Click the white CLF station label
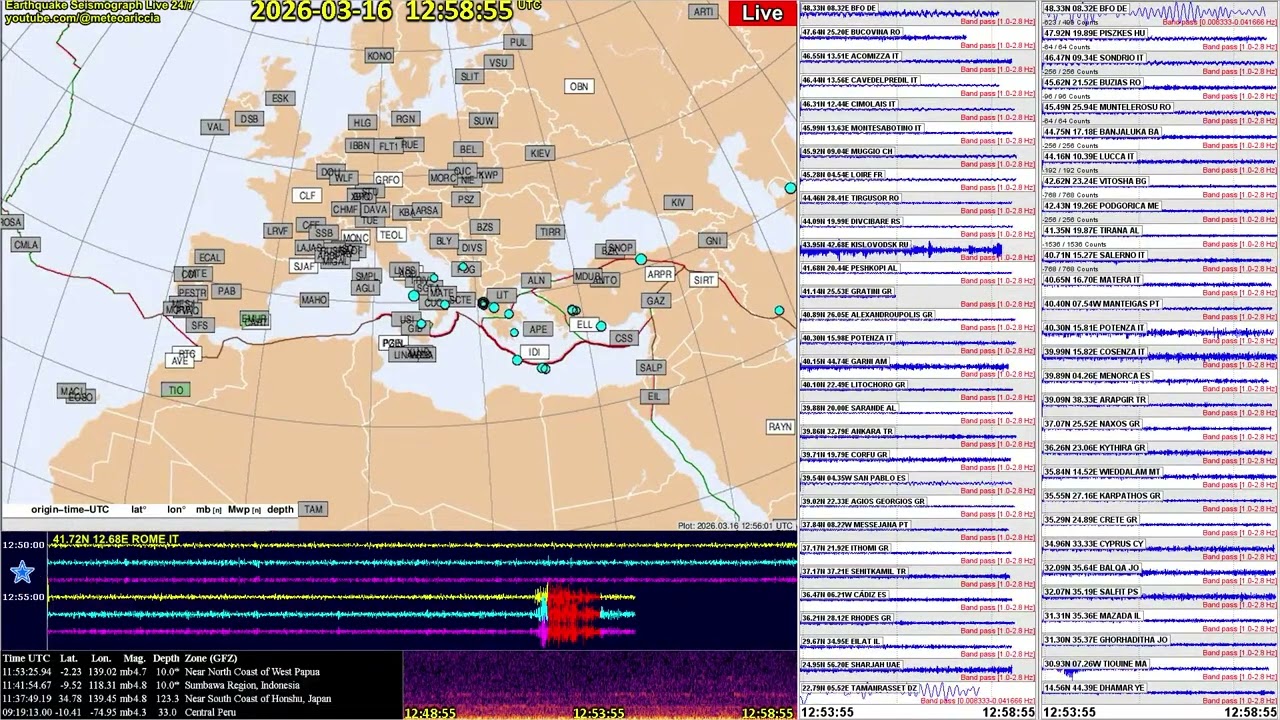This screenshot has height=720, width=1280. point(307,195)
